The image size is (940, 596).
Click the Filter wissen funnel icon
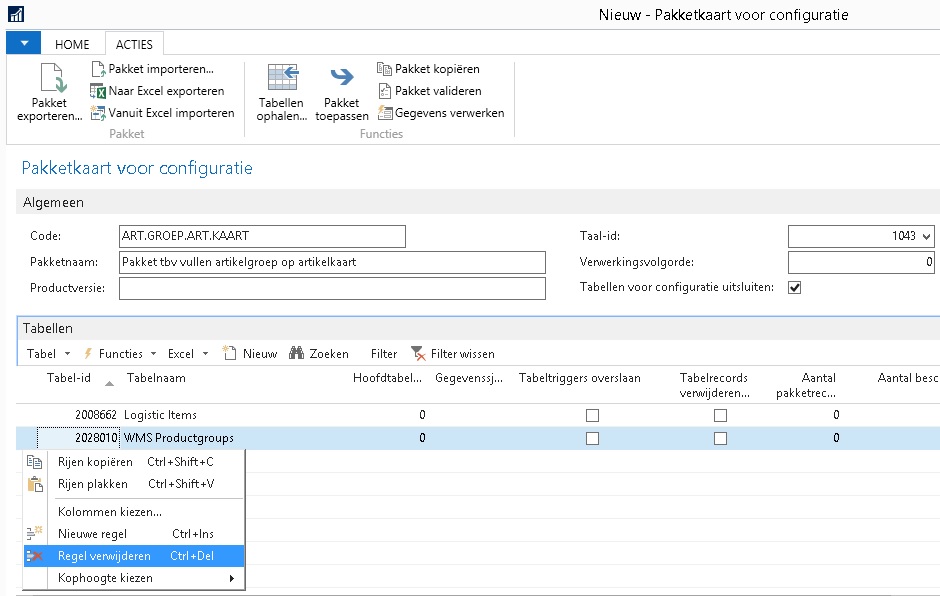418,354
